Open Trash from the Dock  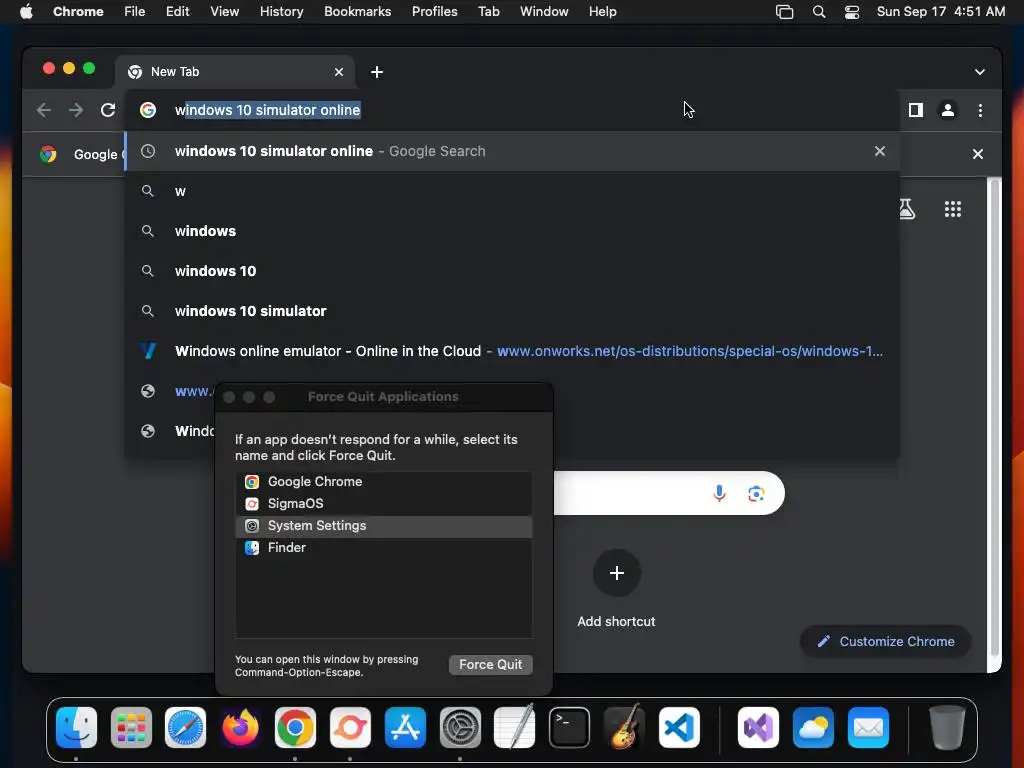(x=947, y=727)
